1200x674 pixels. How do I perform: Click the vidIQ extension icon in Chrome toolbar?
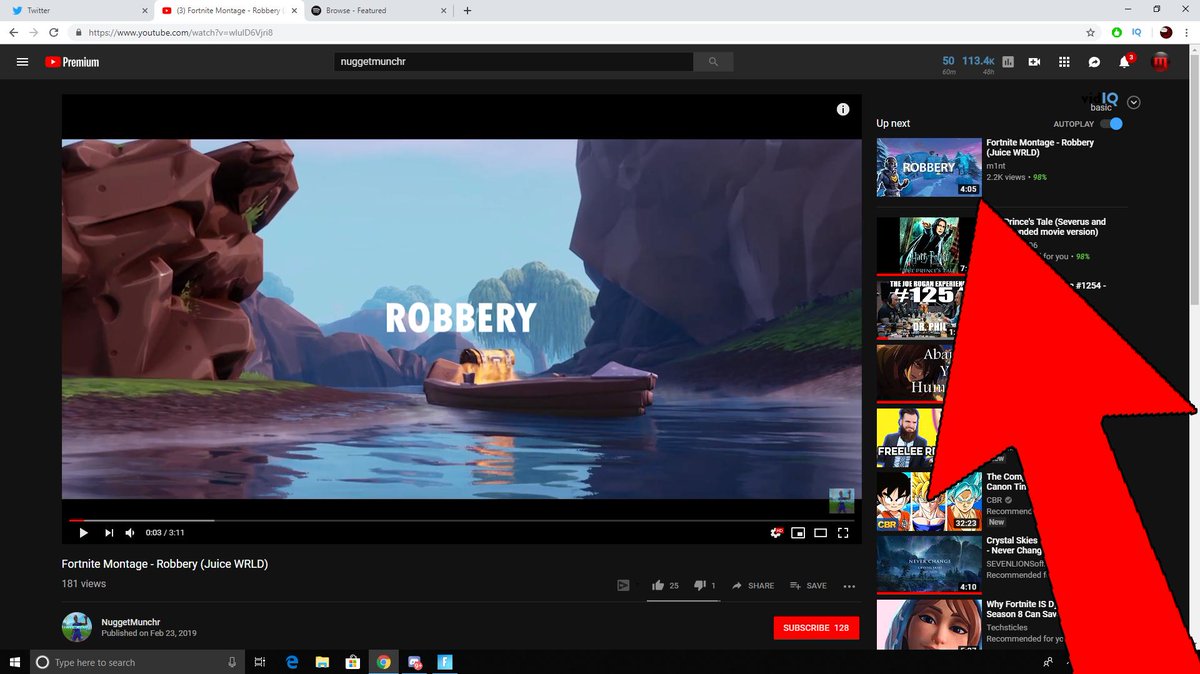[x=1136, y=32]
